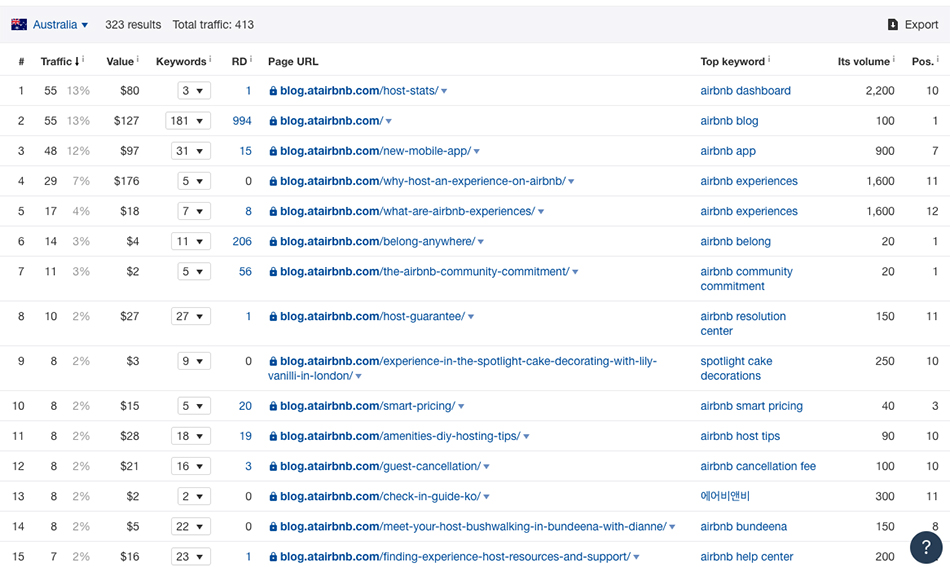The image size is (950, 567).
Task: Open the airbnb bundeena keyword
Action: [743, 526]
